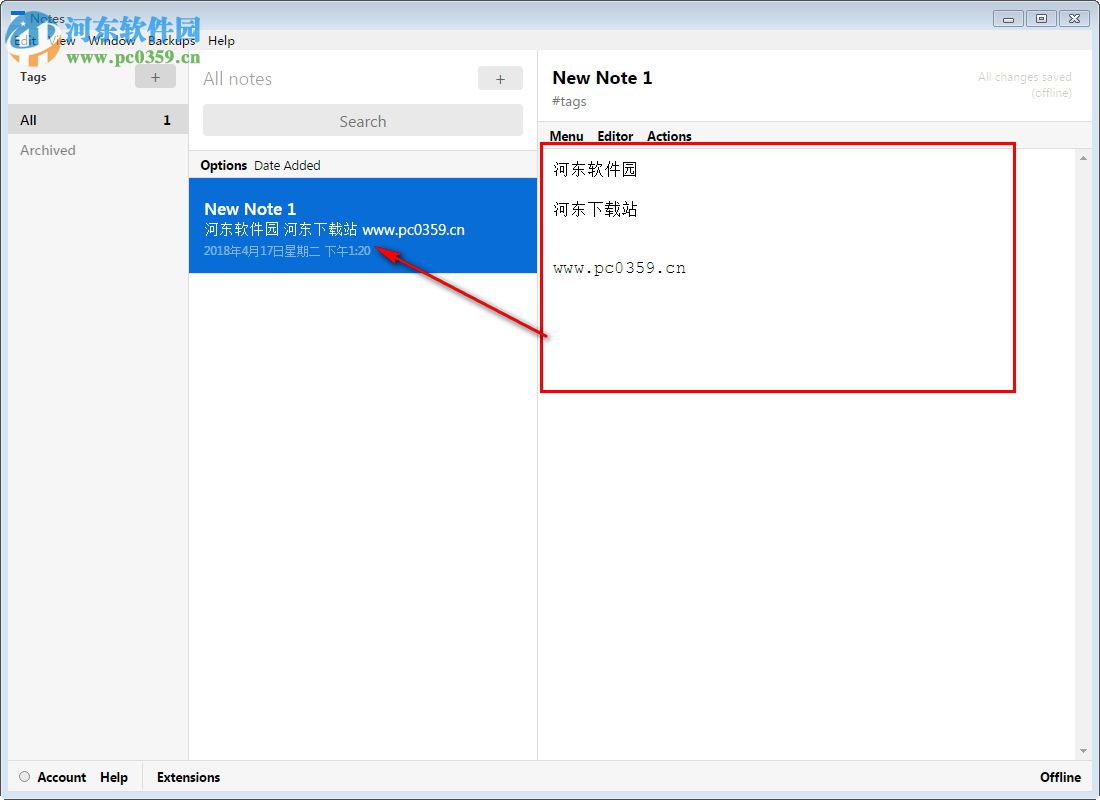Open the note Menu dropdown
Image resolution: width=1100 pixels, height=800 pixels.
coord(566,136)
